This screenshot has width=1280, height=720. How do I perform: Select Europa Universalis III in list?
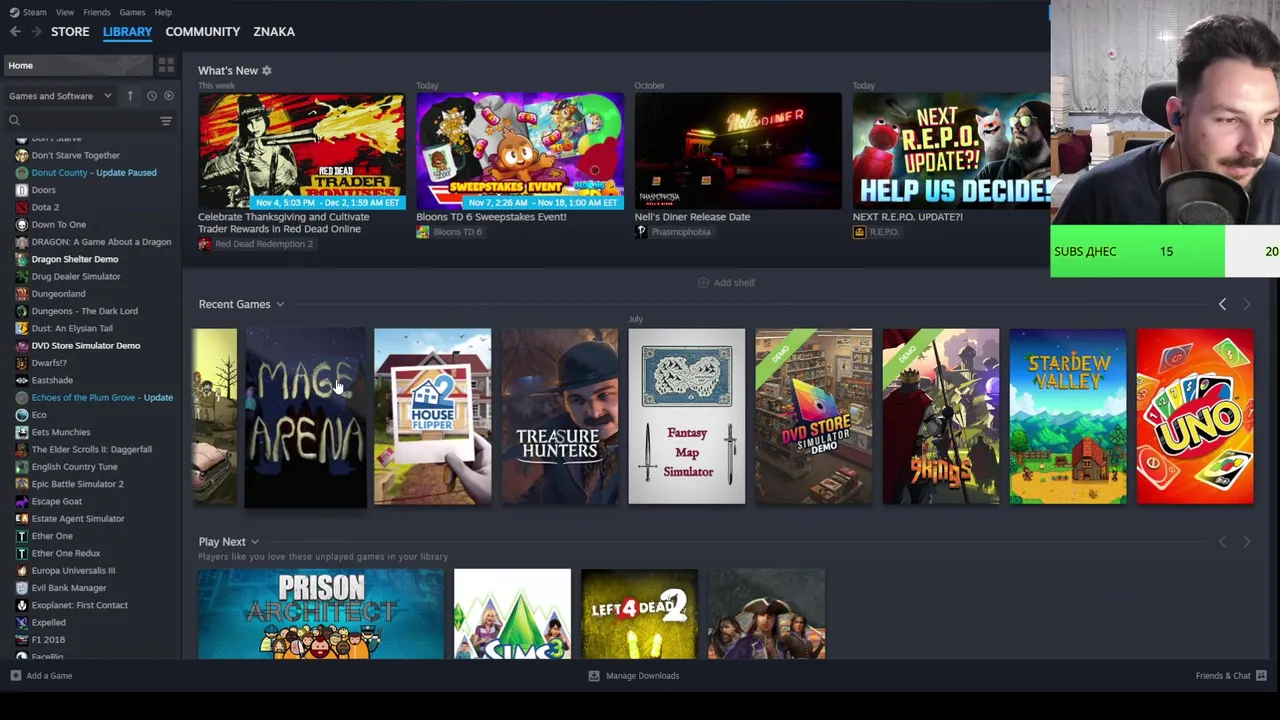coord(73,571)
